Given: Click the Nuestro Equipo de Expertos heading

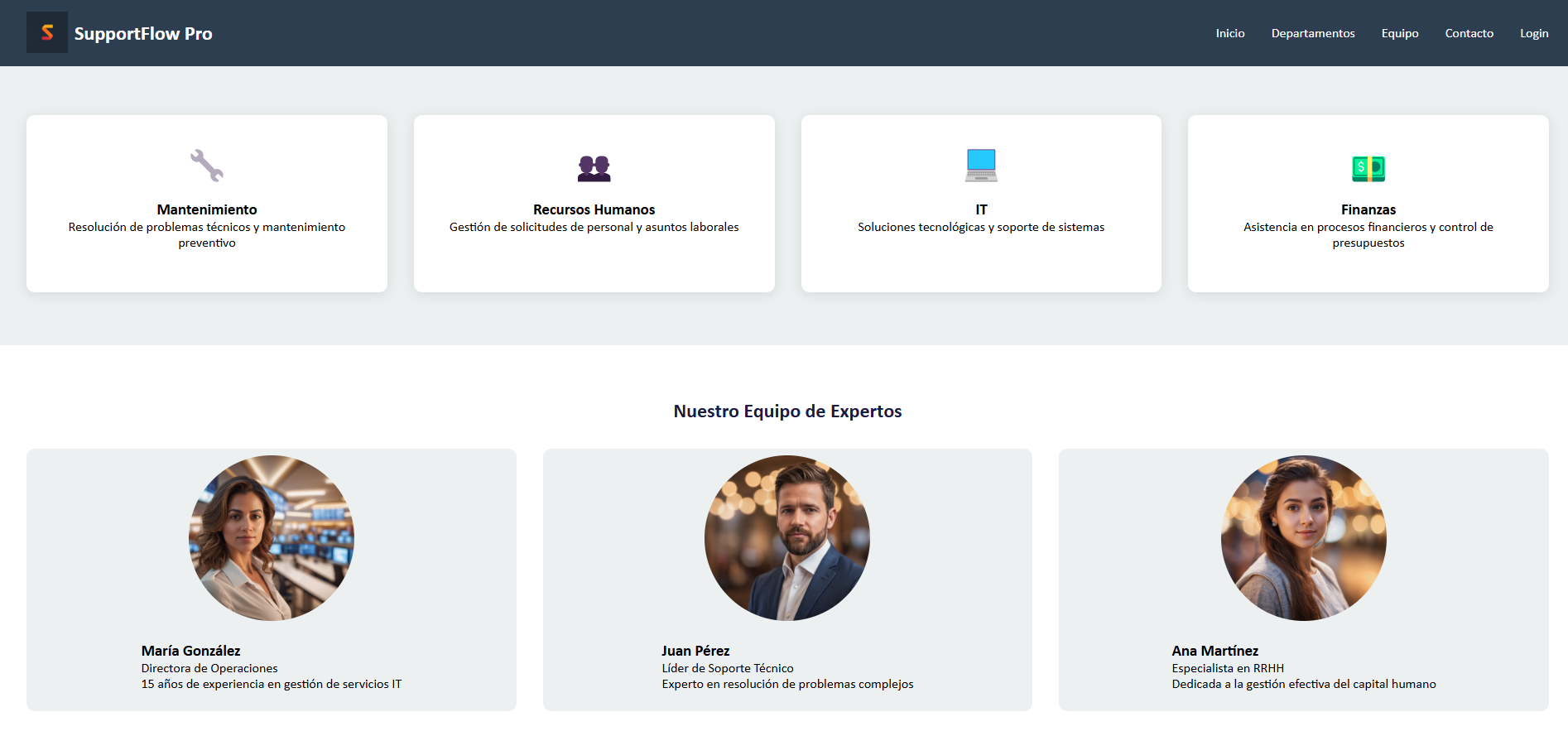Looking at the screenshot, I should [x=787, y=411].
